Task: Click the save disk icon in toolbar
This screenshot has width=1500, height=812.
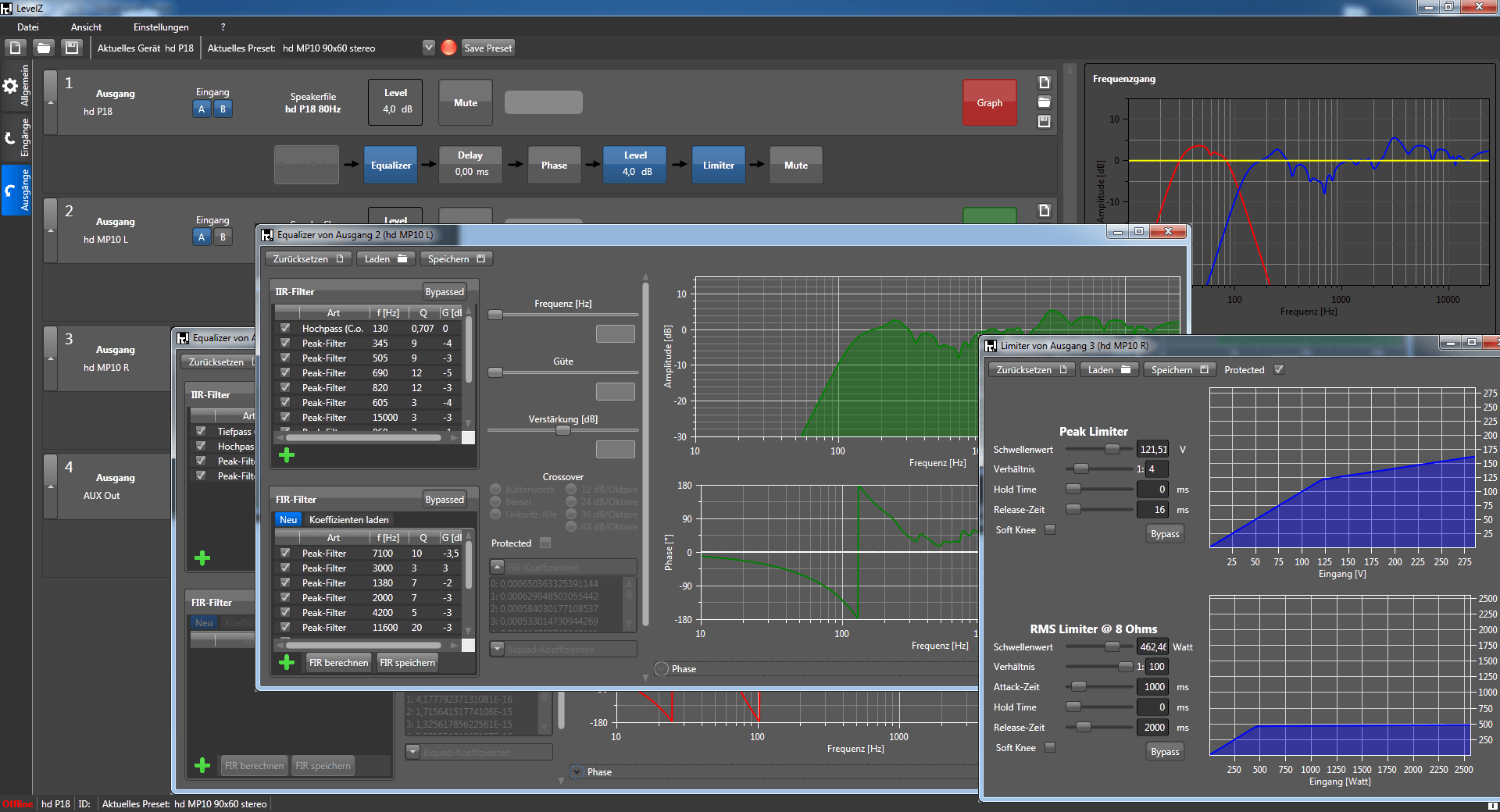Action: [x=72, y=48]
